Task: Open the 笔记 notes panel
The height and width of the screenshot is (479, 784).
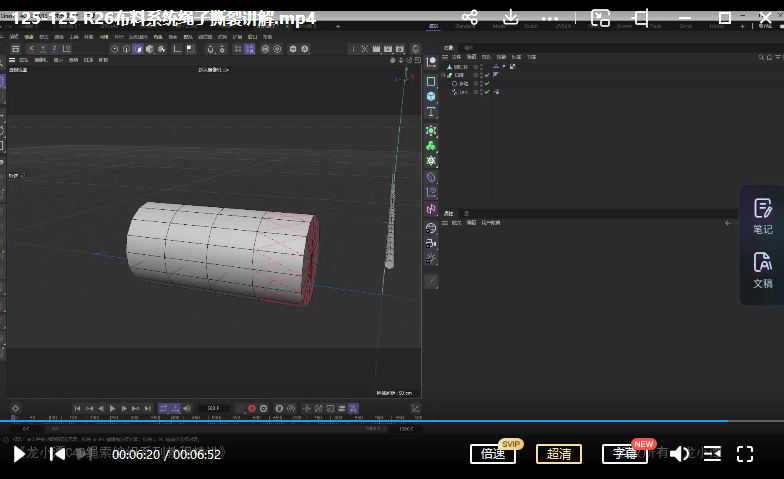Action: click(762, 215)
